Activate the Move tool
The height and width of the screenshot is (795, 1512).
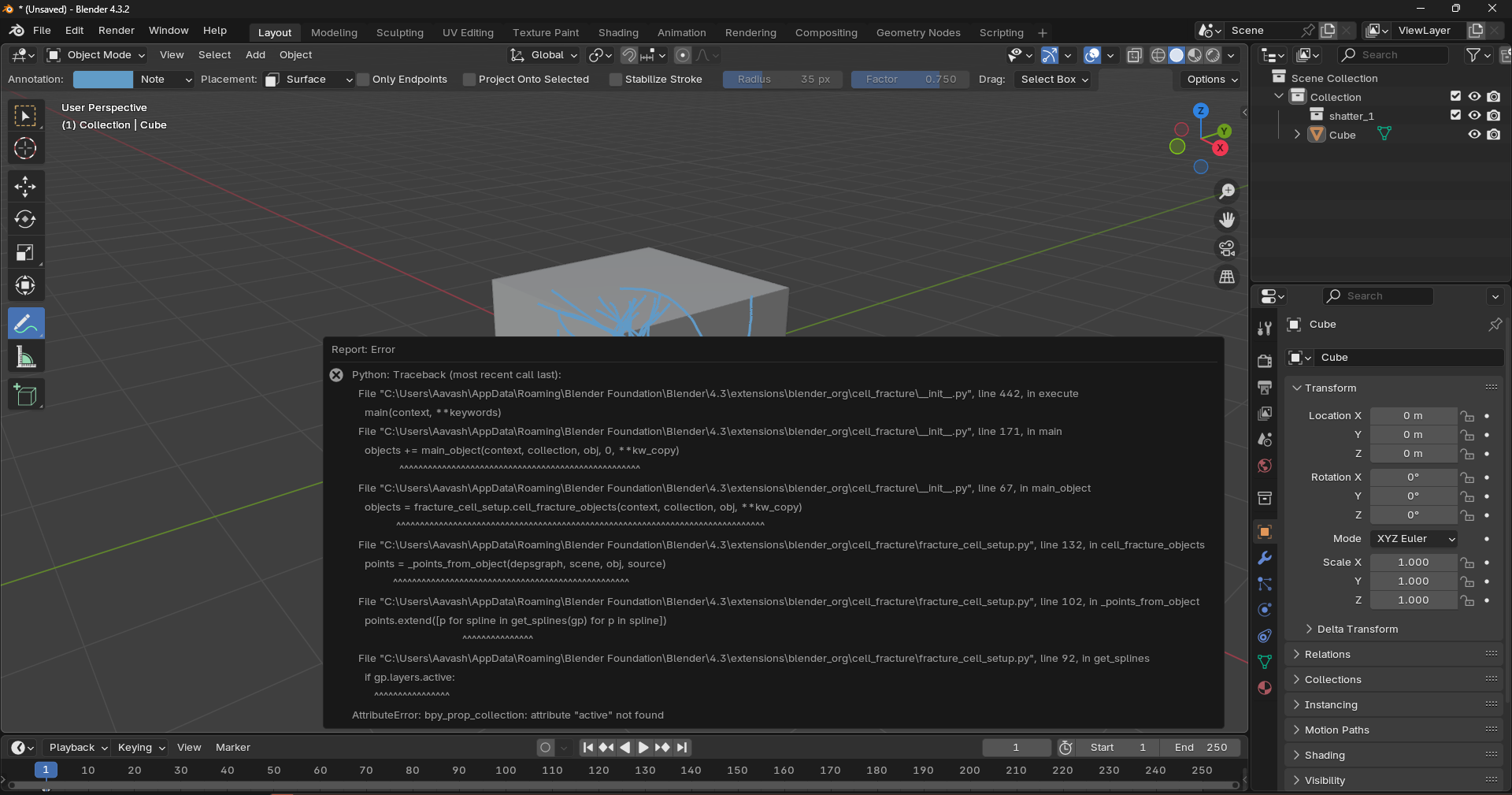[x=25, y=187]
